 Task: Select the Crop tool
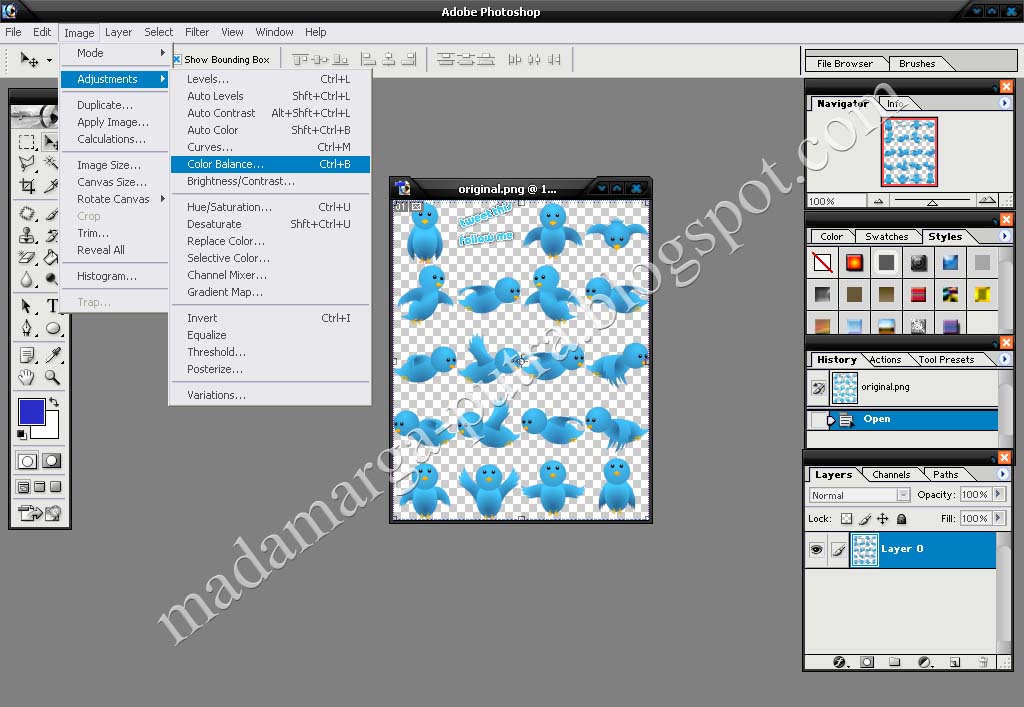tap(27, 186)
